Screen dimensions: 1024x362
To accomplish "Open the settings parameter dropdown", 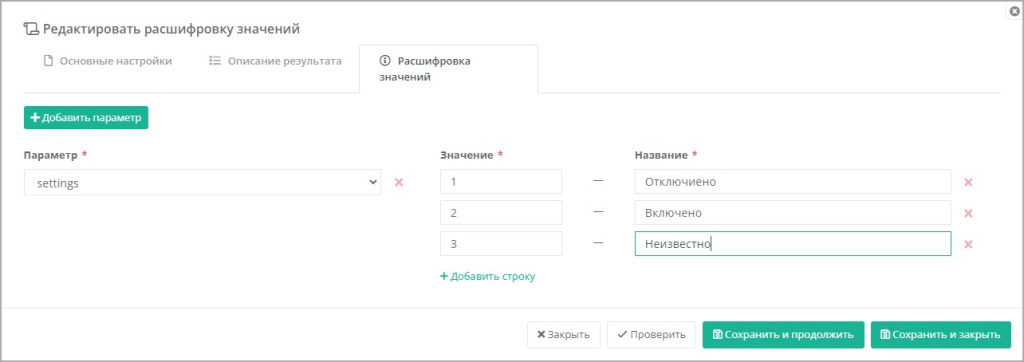I will (202, 182).
